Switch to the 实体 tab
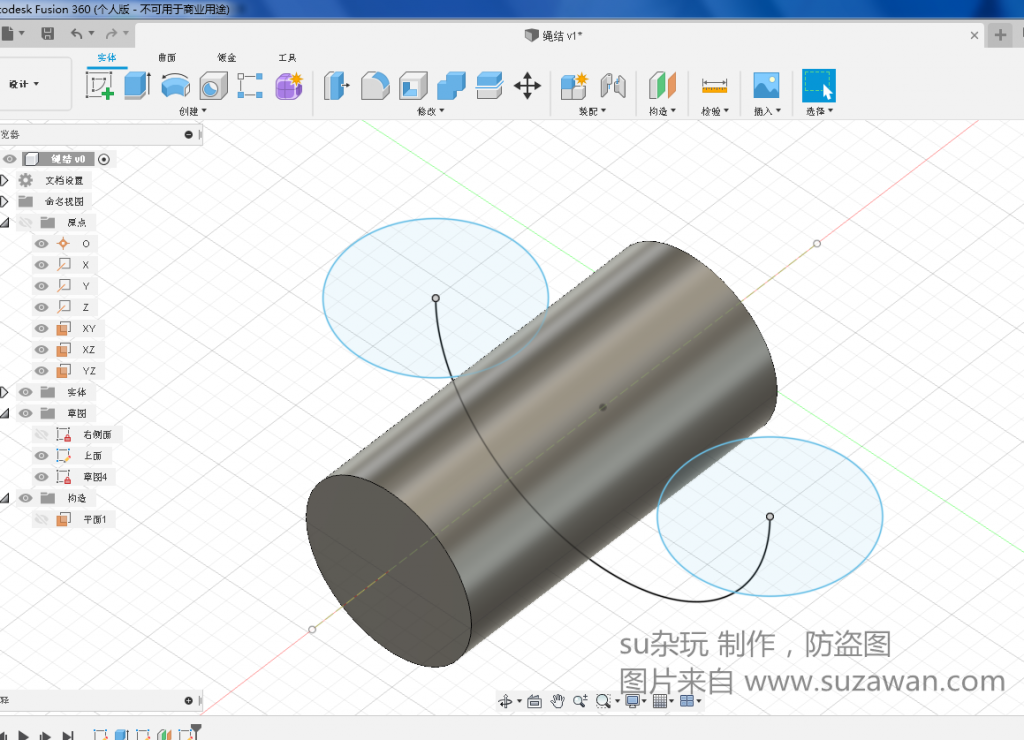The image size is (1024, 740). point(106,57)
